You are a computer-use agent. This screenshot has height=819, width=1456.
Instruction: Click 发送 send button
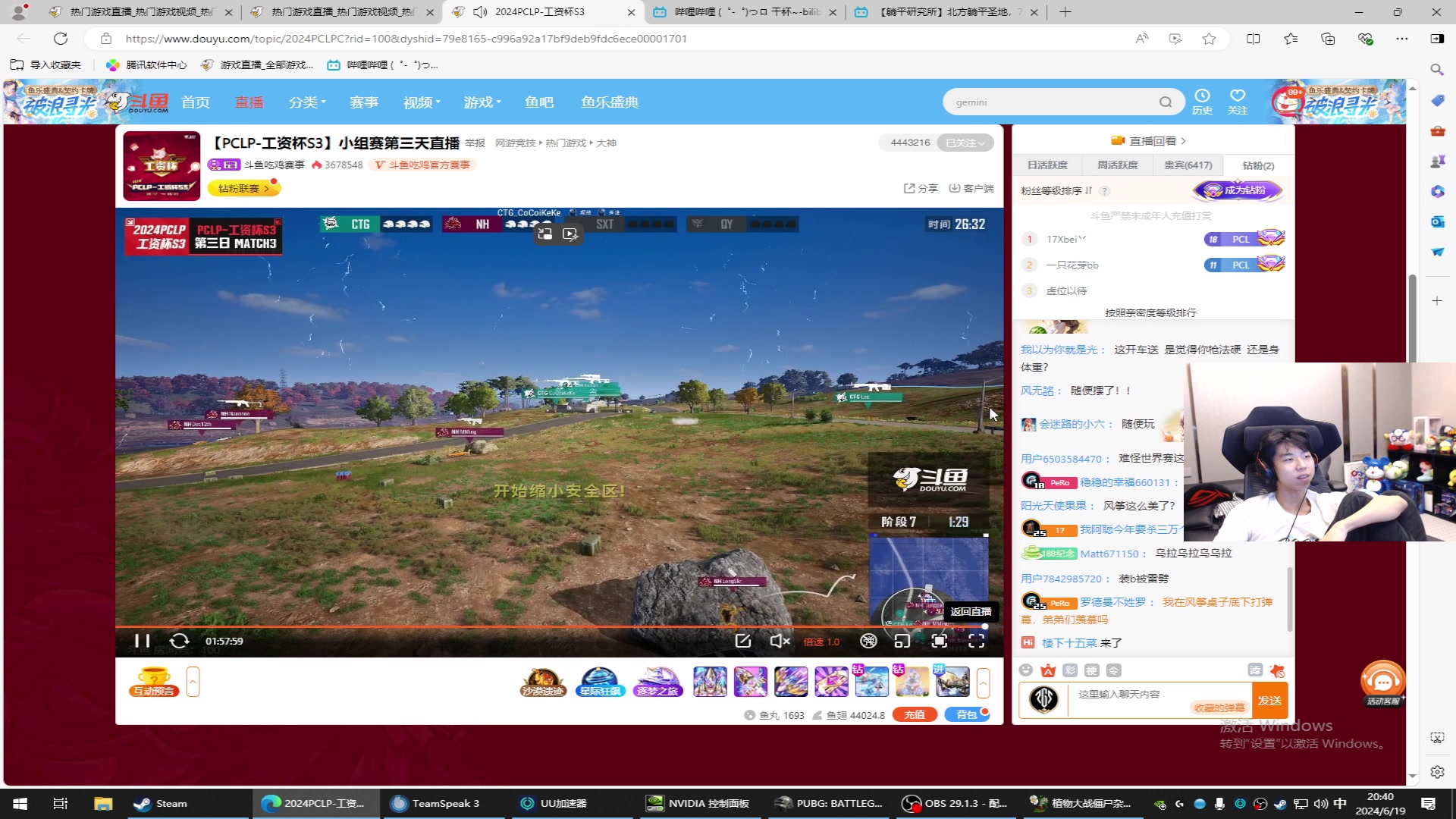tap(1269, 701)
